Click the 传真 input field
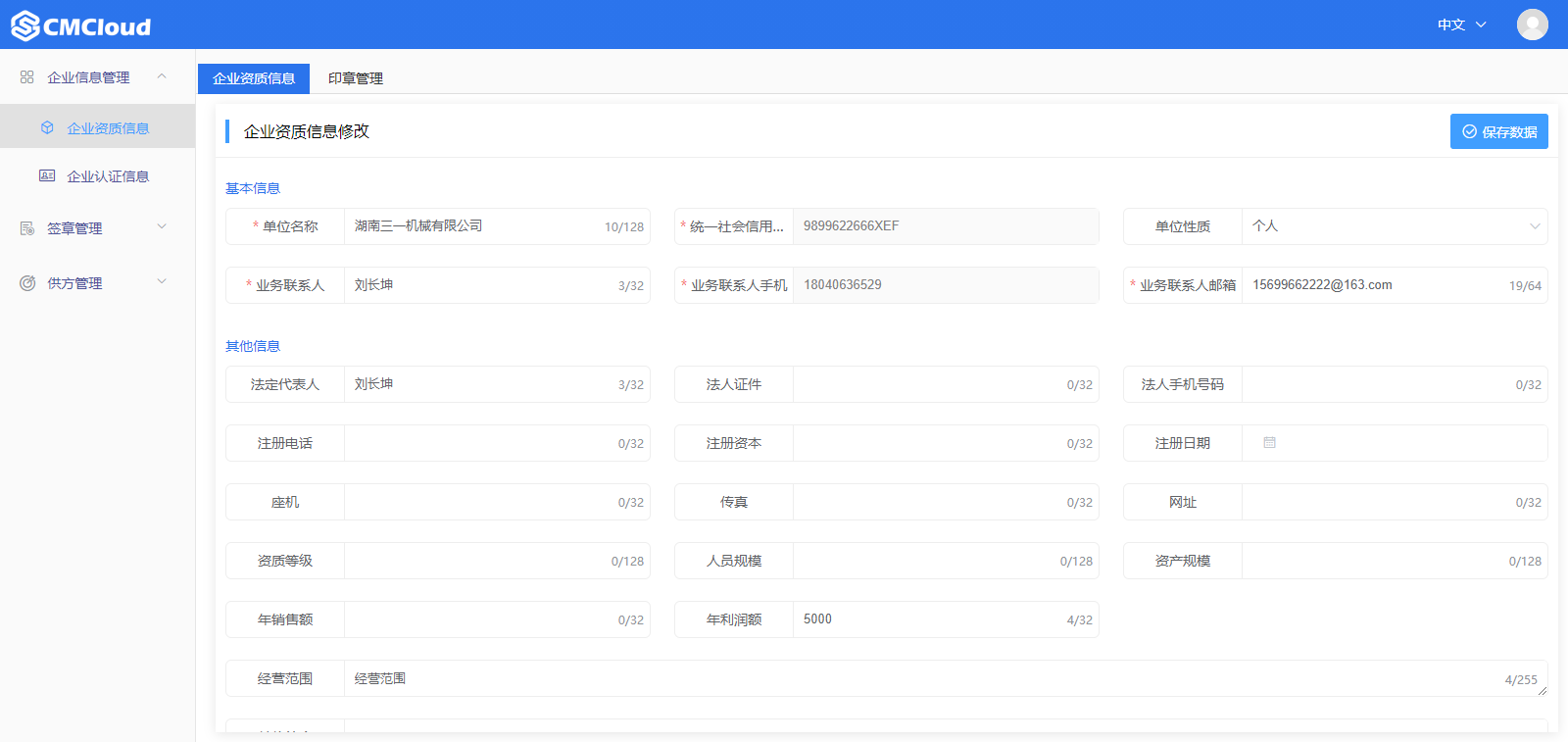The height and width of the screenshot is (742, 1568). (x=946, y=502)
